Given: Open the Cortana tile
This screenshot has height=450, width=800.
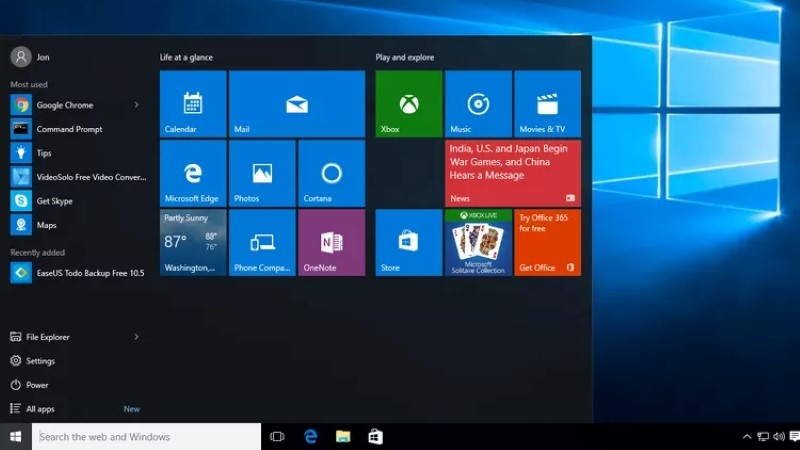Looking at the screenshot, I should click(x=332, y=173).
